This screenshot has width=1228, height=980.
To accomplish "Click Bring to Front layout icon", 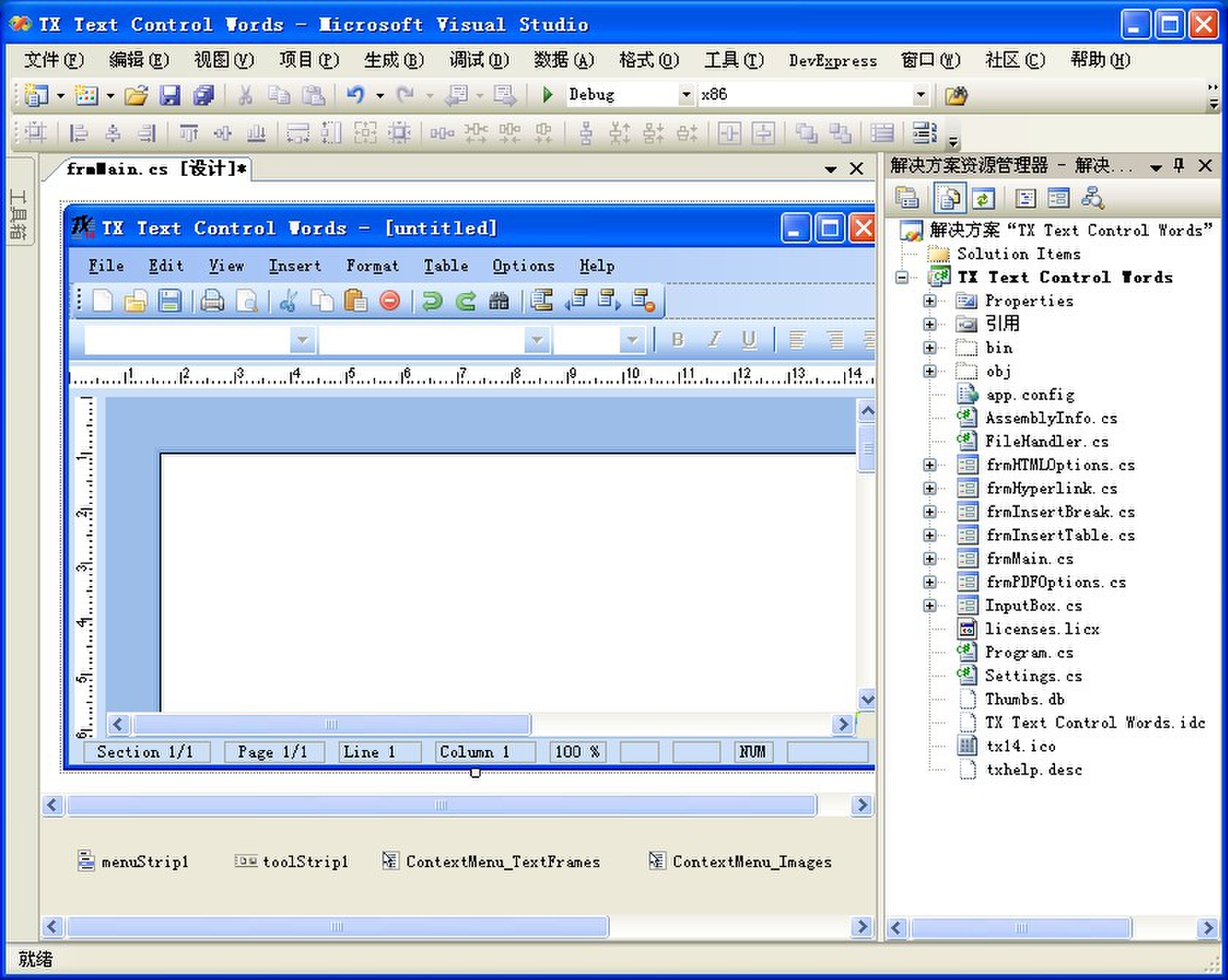I will pyautogui.click(x=806, y=133).
